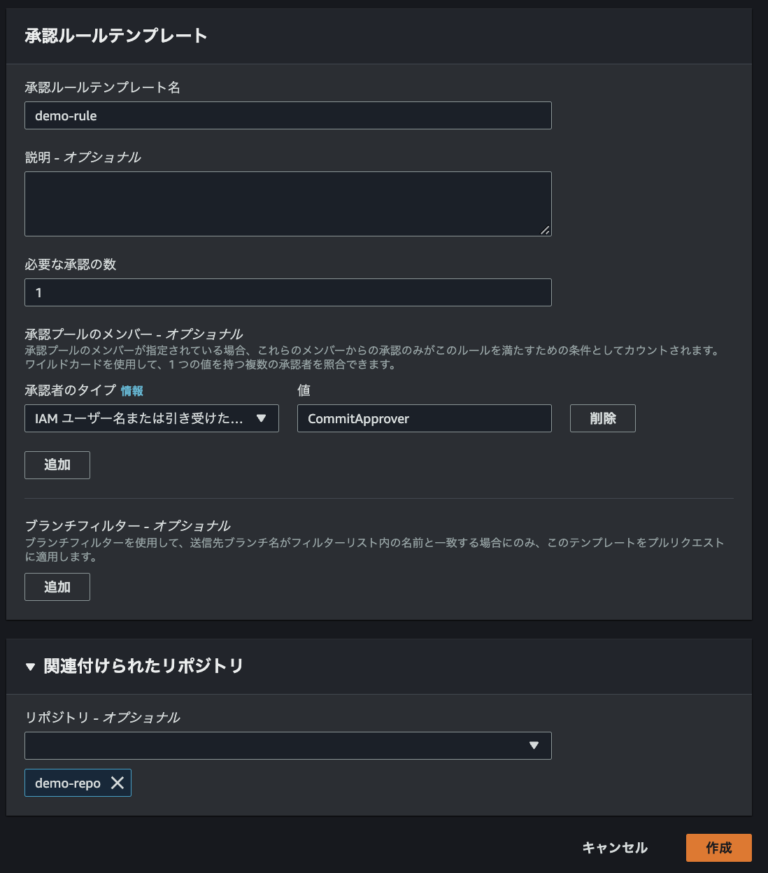This screenshot has height=873, width=768.
Task: Open the リポジトリ - オプショナル combo box
Action: (x=287, y=745)
